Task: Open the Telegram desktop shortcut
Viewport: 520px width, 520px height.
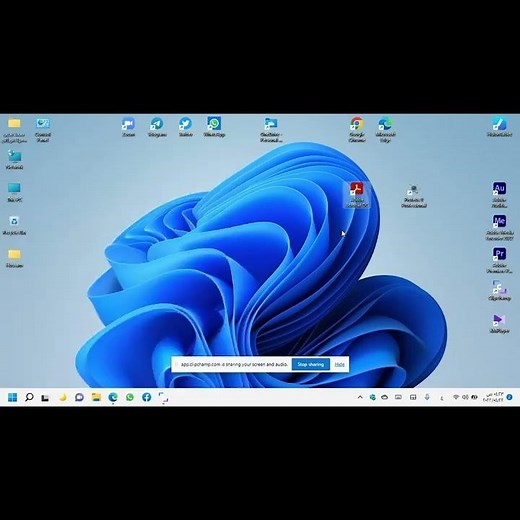Action: coord(157,127)
